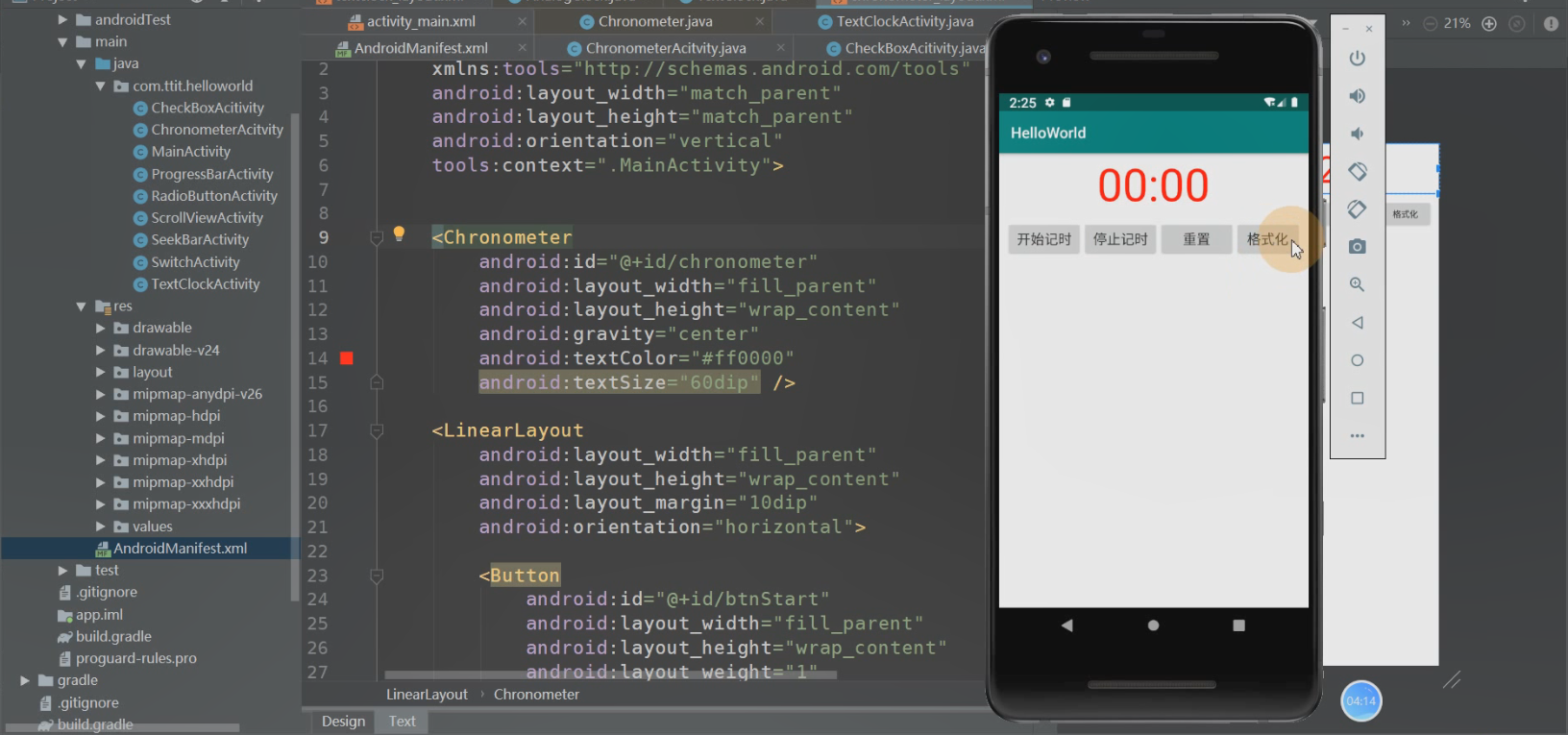Fold the Chronometer tag at line 9
This screenshot has width=1568, height=735.
377,238
